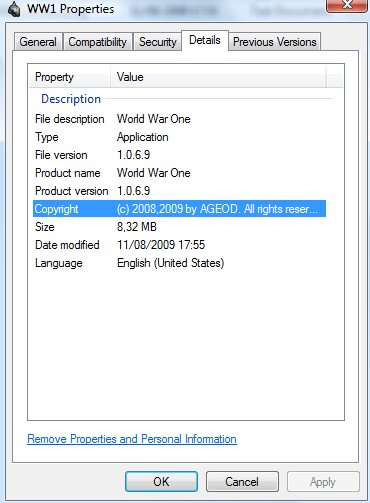Close the WW1 Properties dialog

point(347,5)
